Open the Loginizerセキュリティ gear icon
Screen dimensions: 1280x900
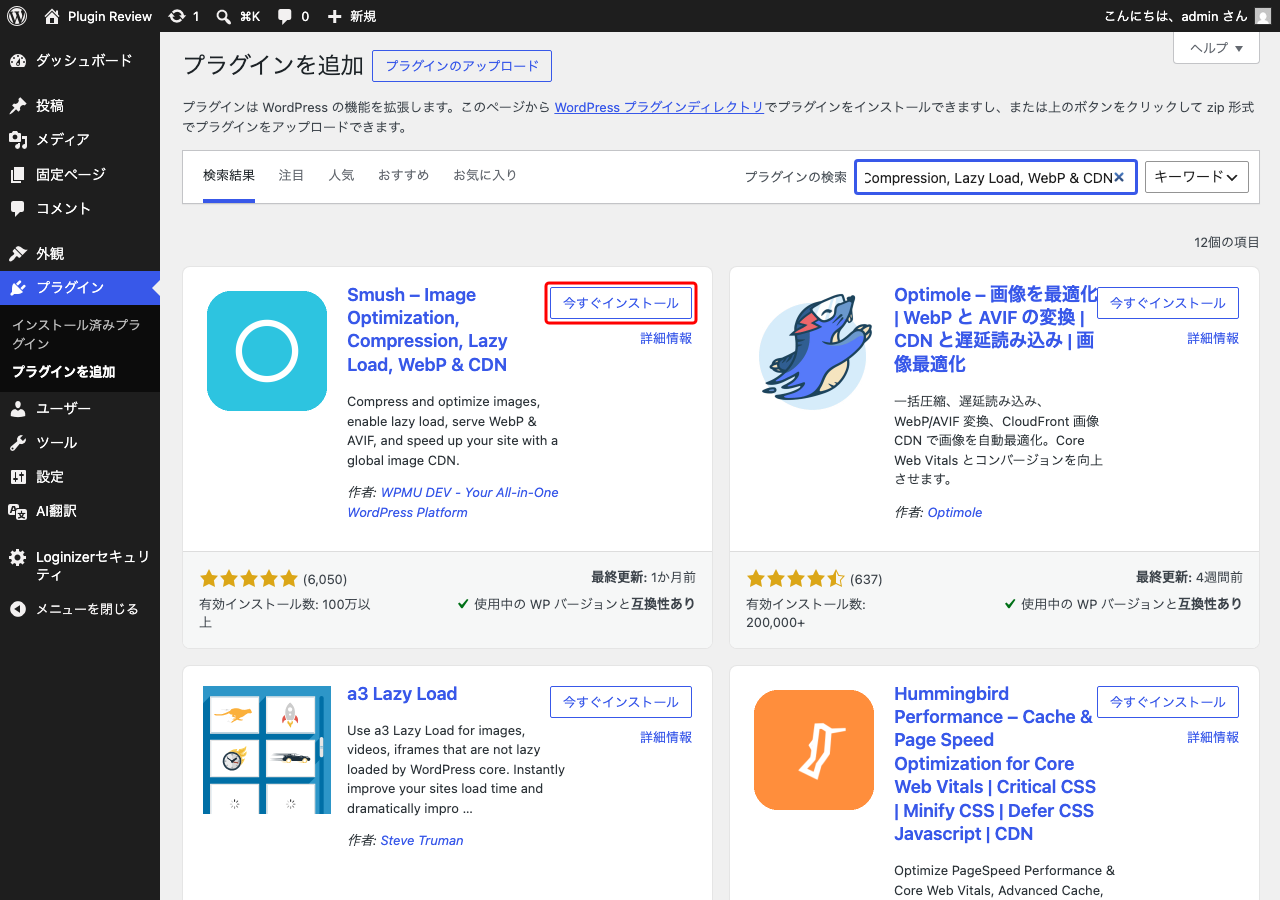point(18,557)
